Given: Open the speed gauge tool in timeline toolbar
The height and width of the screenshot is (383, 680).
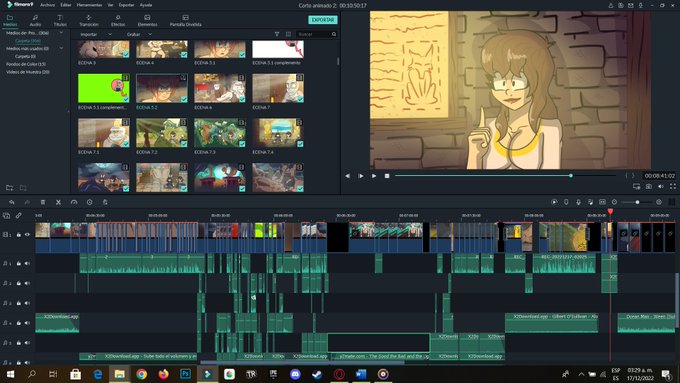Looking at the screenshot, I should click(74, 202).
